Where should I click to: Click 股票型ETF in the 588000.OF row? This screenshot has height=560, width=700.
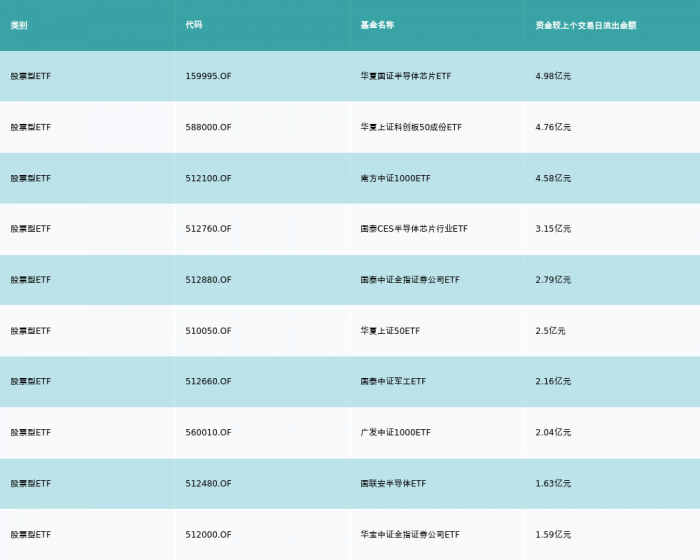click(x=31, y=127)
